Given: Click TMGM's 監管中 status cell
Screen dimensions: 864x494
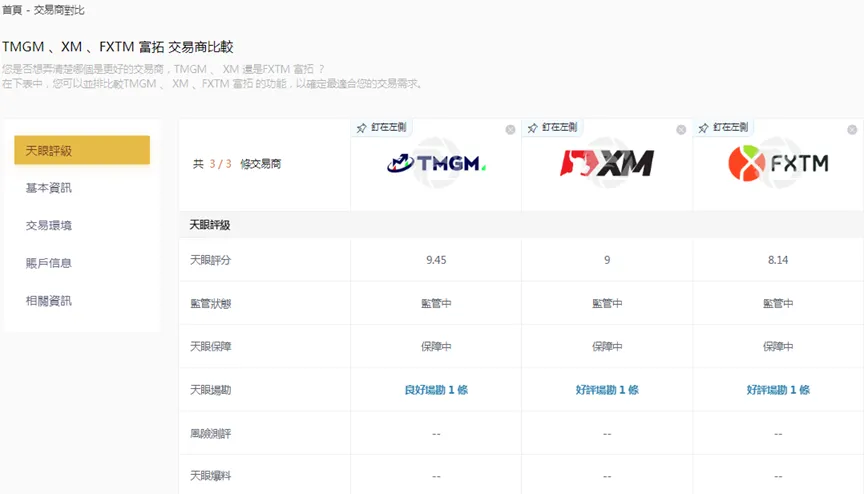Looking at the screenshot, I should (x=436, y=303).
